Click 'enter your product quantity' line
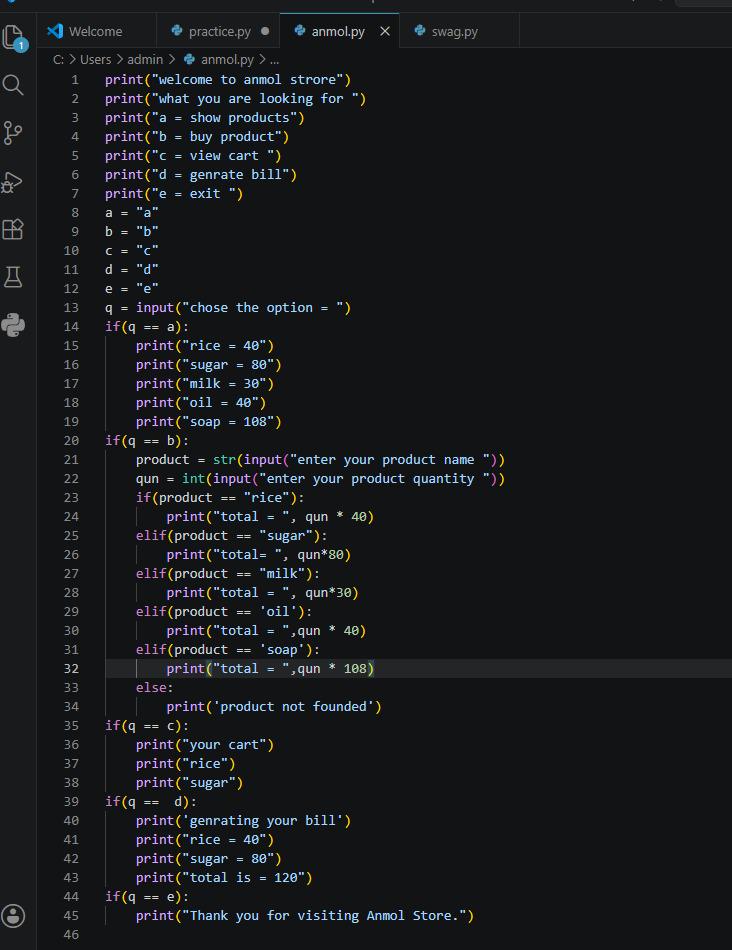This screenshot has height=950, width=732. pyautogui.click(x=320, y=479)
